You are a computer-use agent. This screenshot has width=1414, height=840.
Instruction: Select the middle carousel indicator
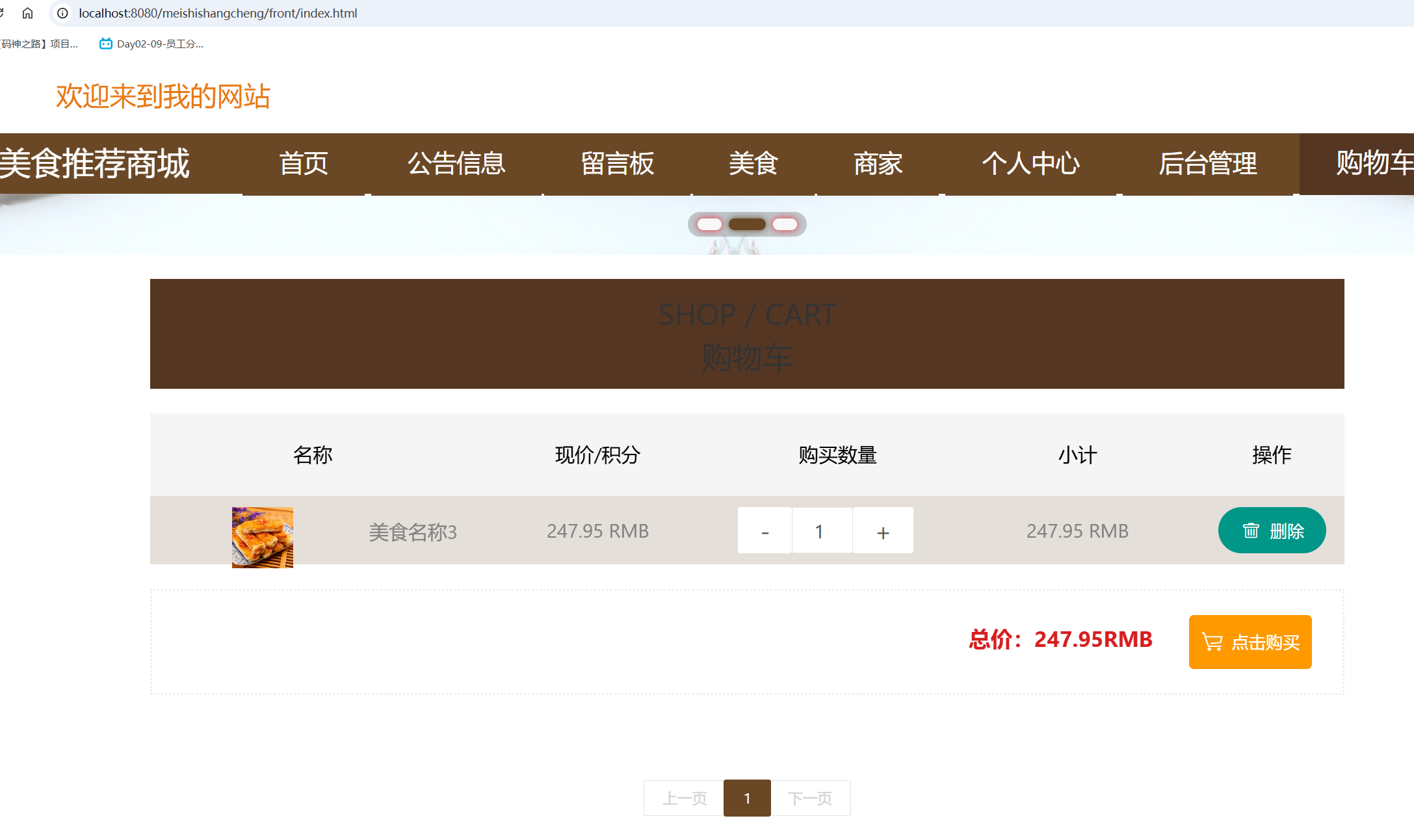point(747,224)
